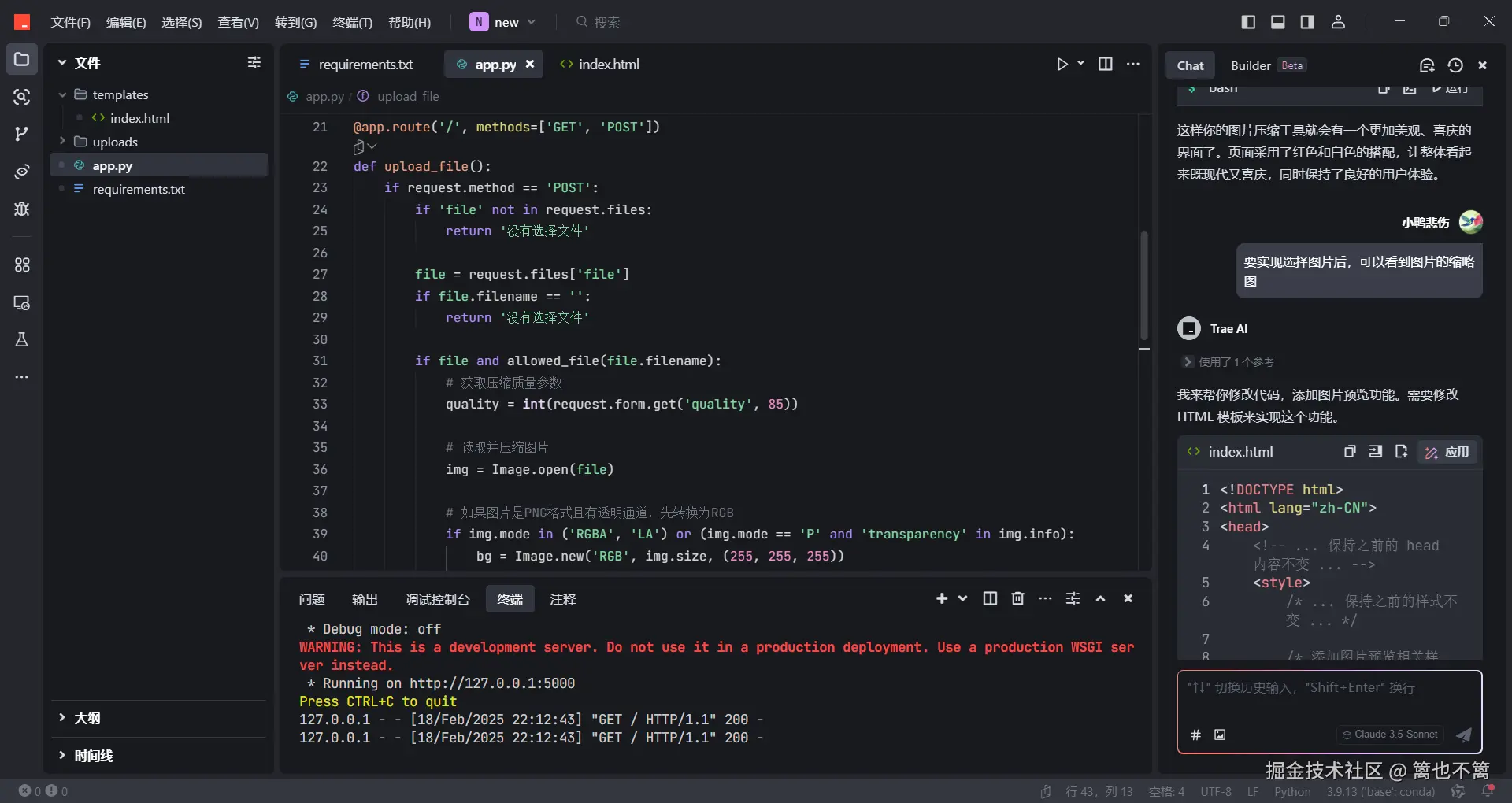This screenshot has width=1512, height=803.
Task: Add index.html code to new file
Action: point(1401,451)
